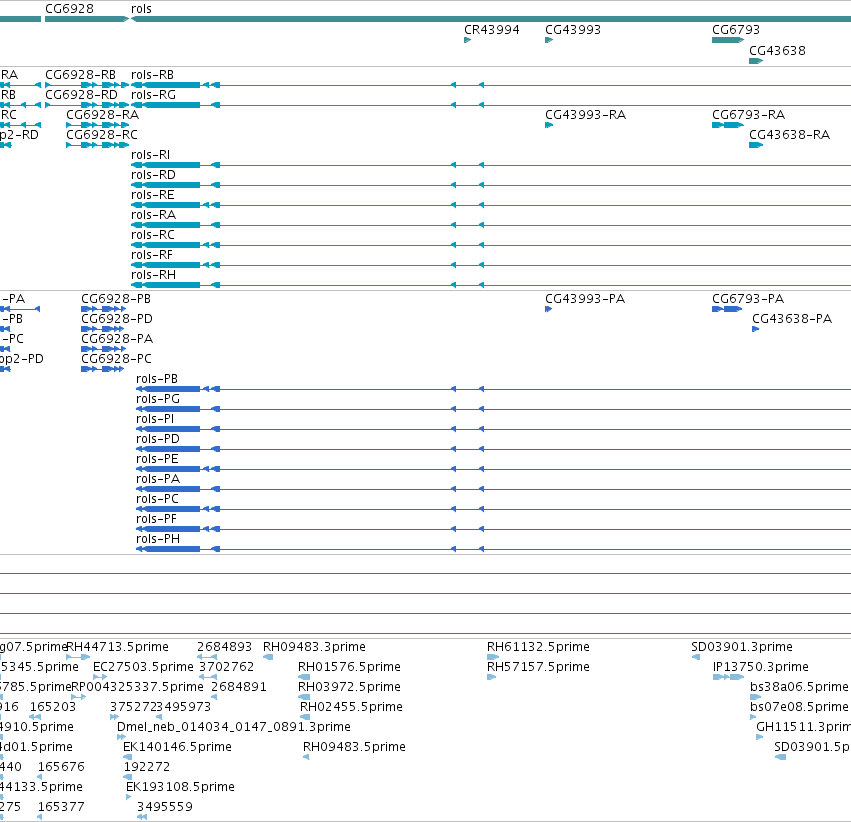
Task: Click the RH09483.5prime EST label
Action: 354,748
